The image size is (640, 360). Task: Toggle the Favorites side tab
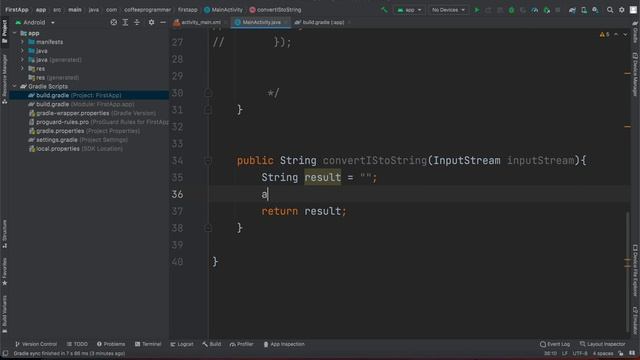click(4, 271)
